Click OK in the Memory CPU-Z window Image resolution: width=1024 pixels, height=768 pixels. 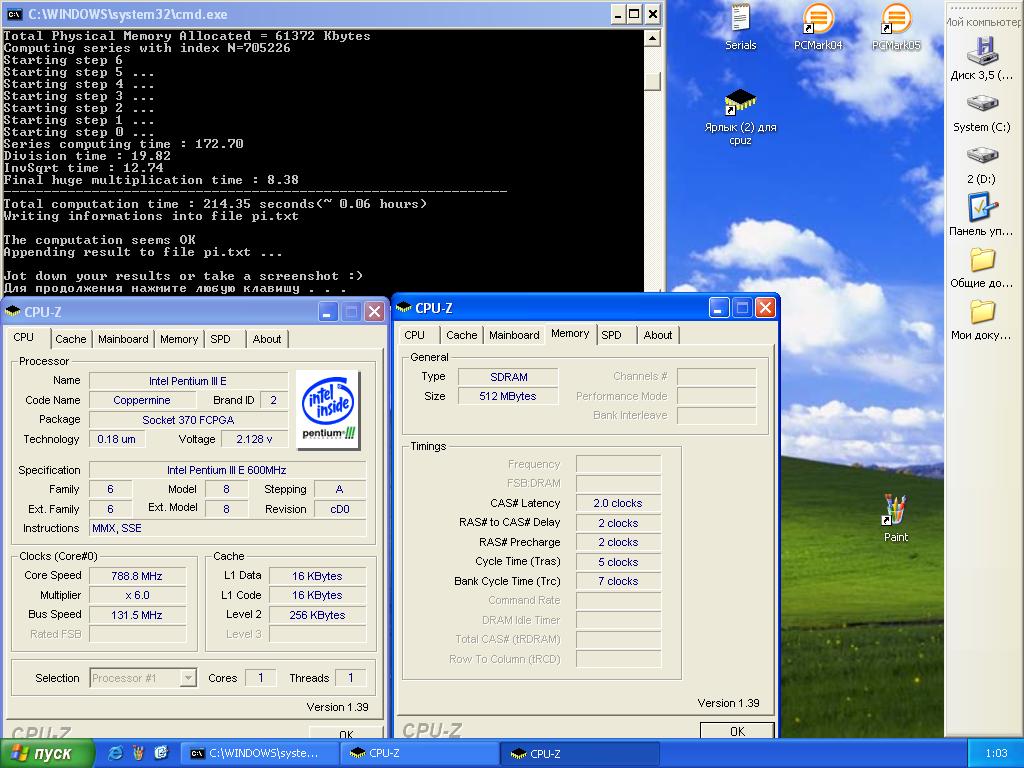tap(737, 730)
